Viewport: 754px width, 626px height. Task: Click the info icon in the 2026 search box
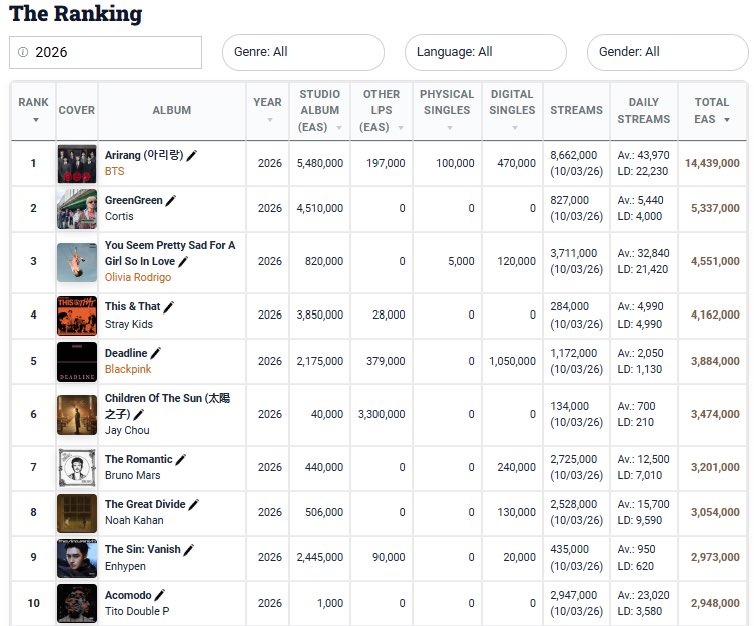[x=23, y=52]
